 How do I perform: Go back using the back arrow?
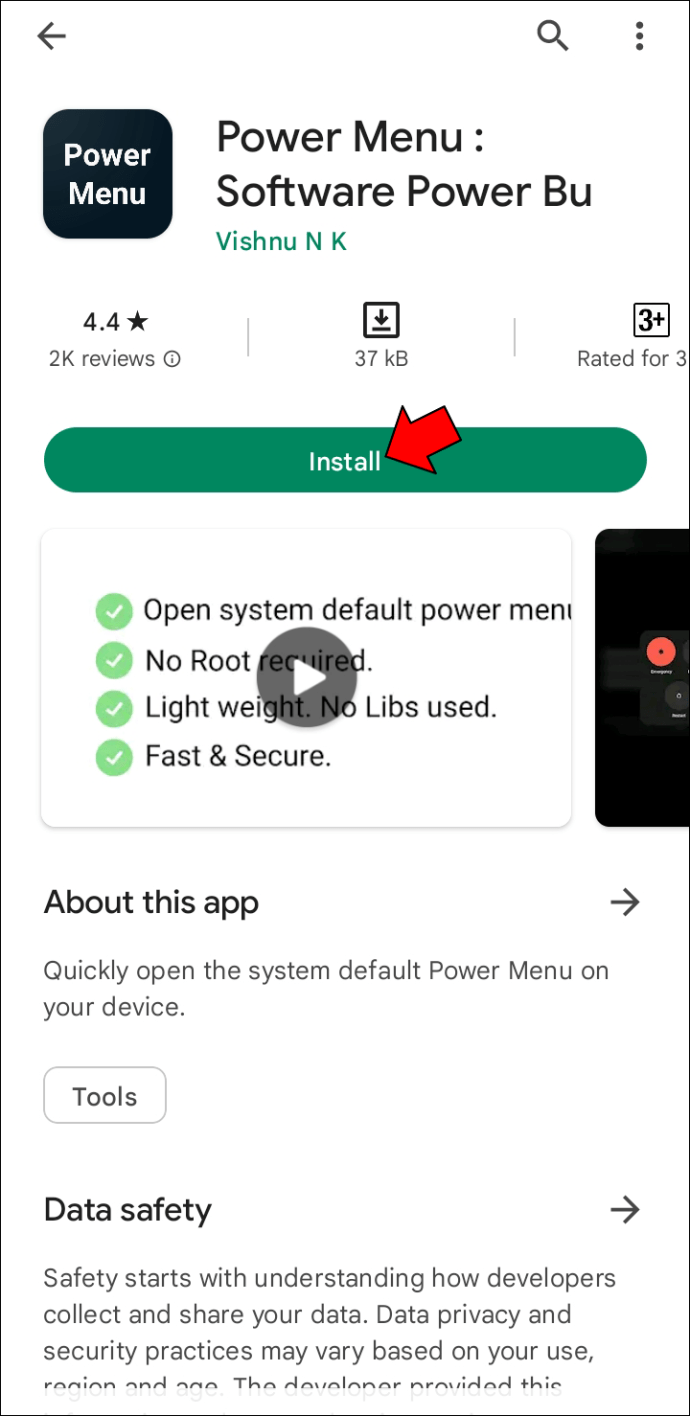tap(51, 37)
